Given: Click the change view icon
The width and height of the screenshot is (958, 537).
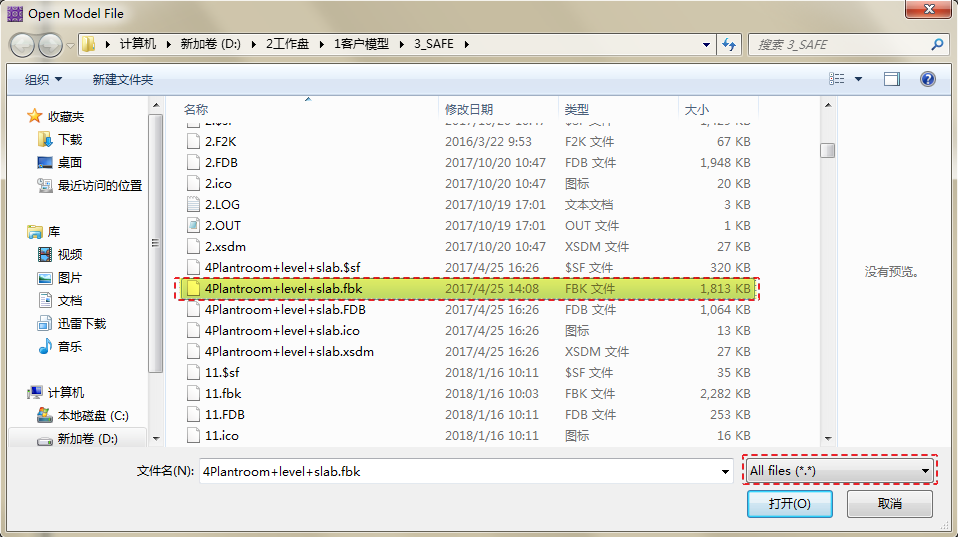Looking at the screenshot, I should pos(836,79).
